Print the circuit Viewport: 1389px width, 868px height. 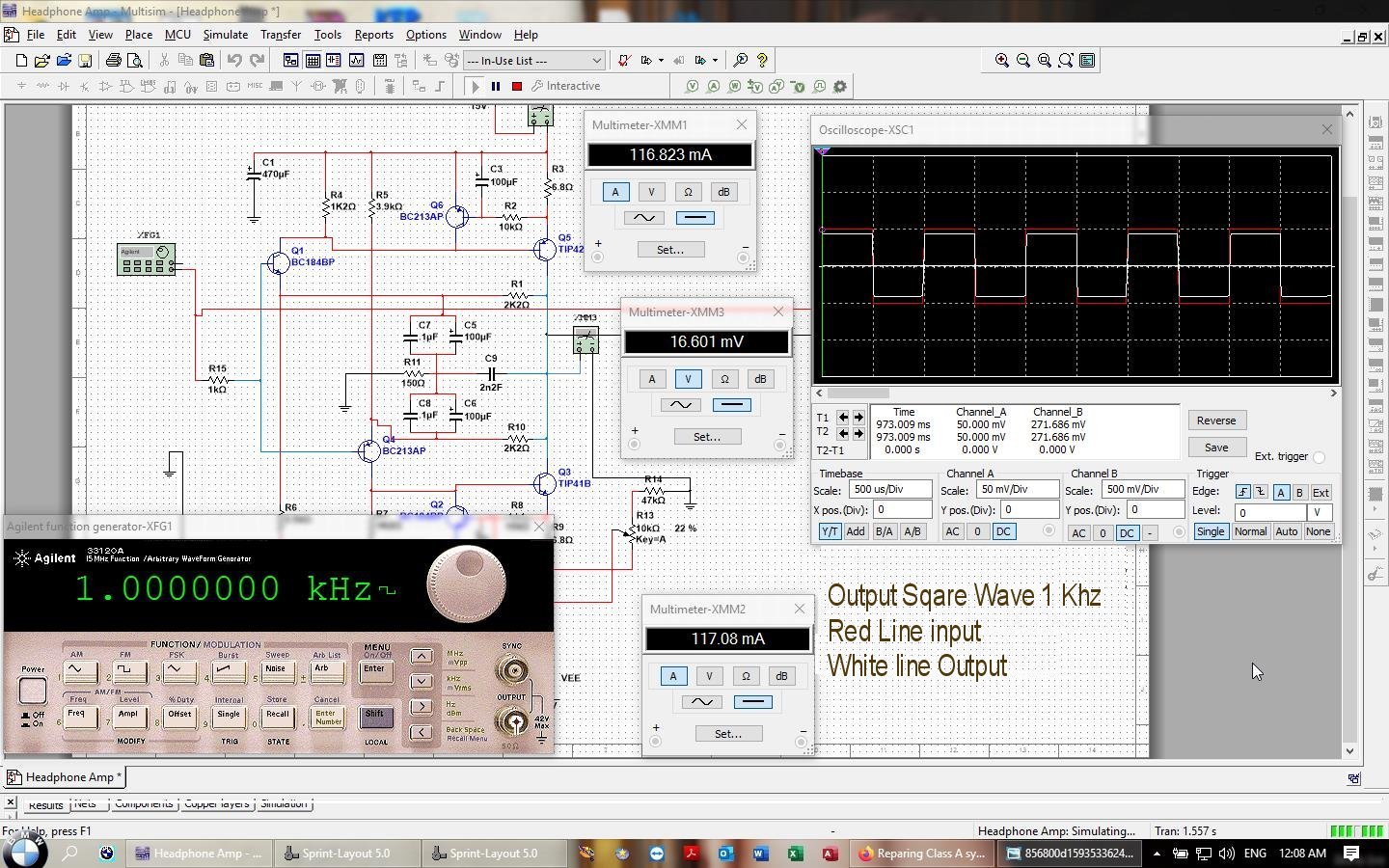pyautogui.click(x=113, y=61)
